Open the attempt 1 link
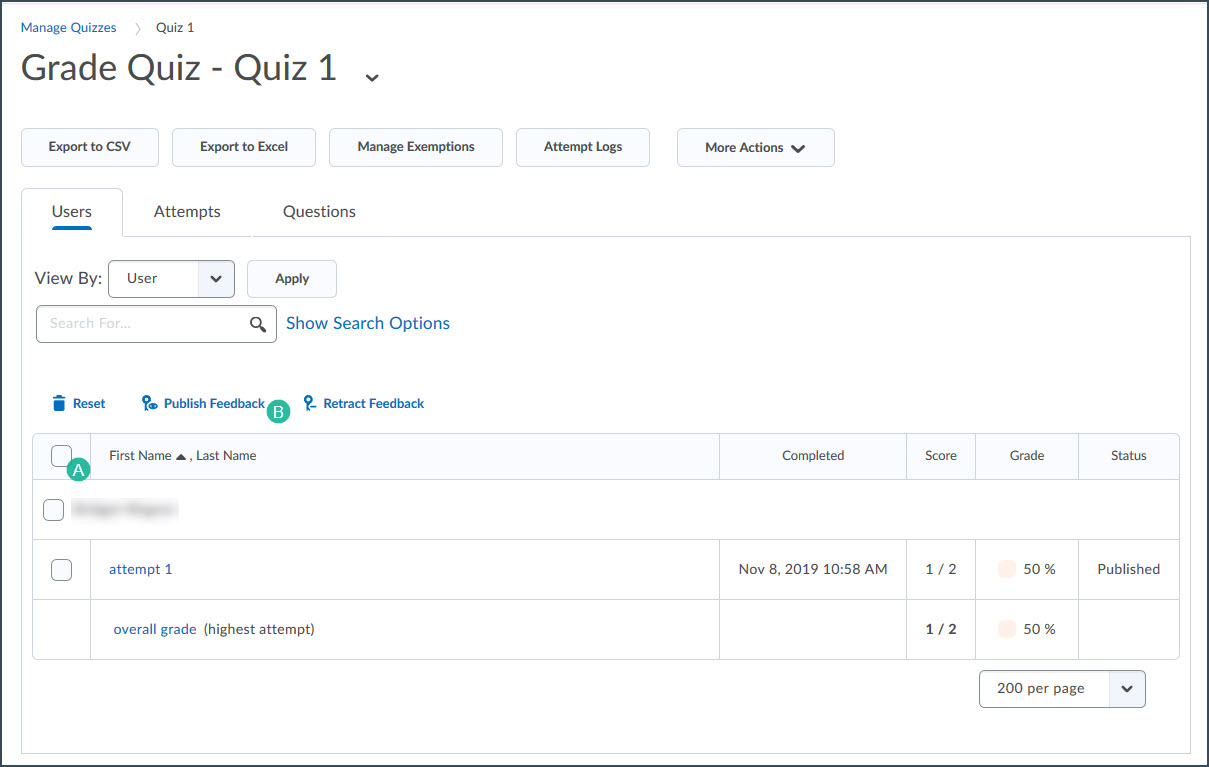Viewport: 1209px width, 767px height. pyautogui.click(x=140, y=569)
